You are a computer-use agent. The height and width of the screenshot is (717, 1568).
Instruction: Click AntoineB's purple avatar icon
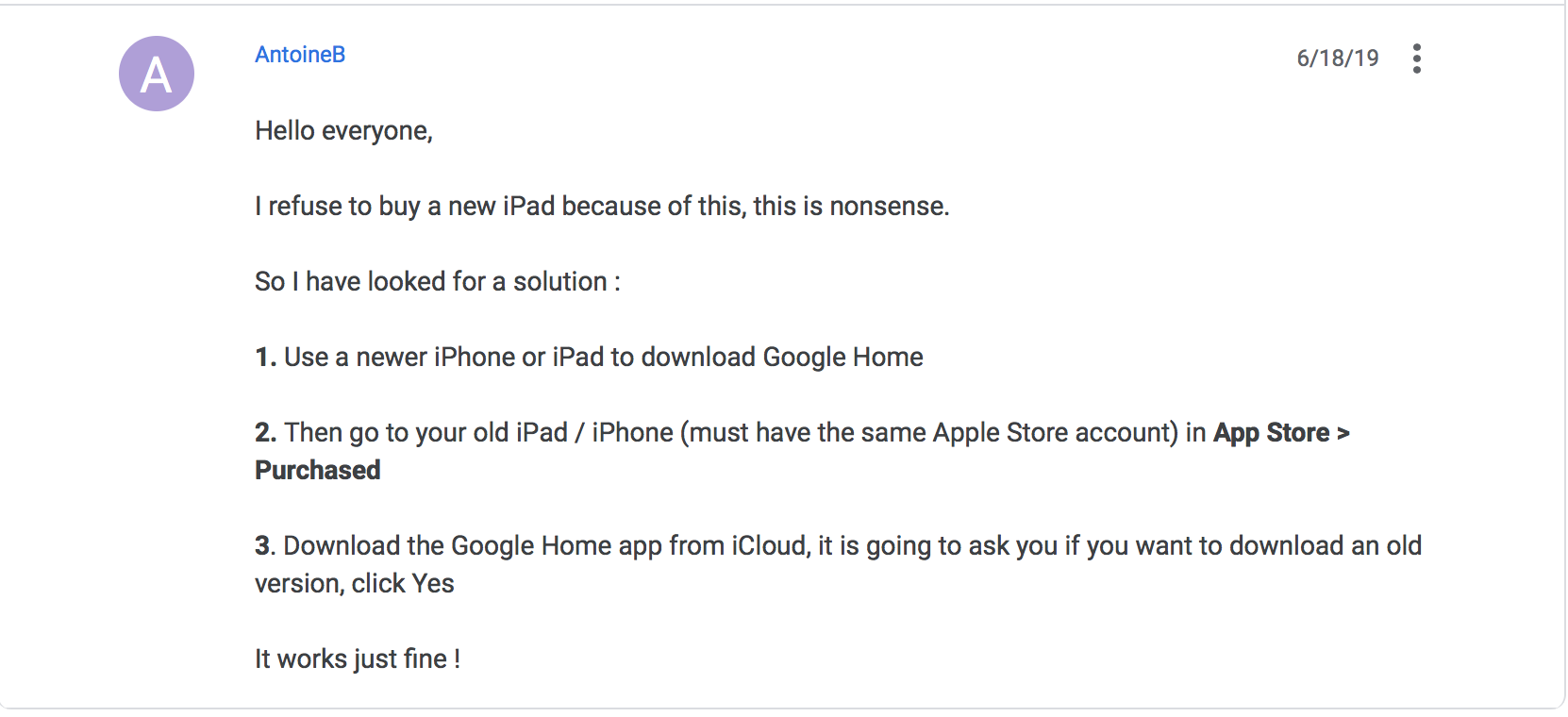click(157, 74)
